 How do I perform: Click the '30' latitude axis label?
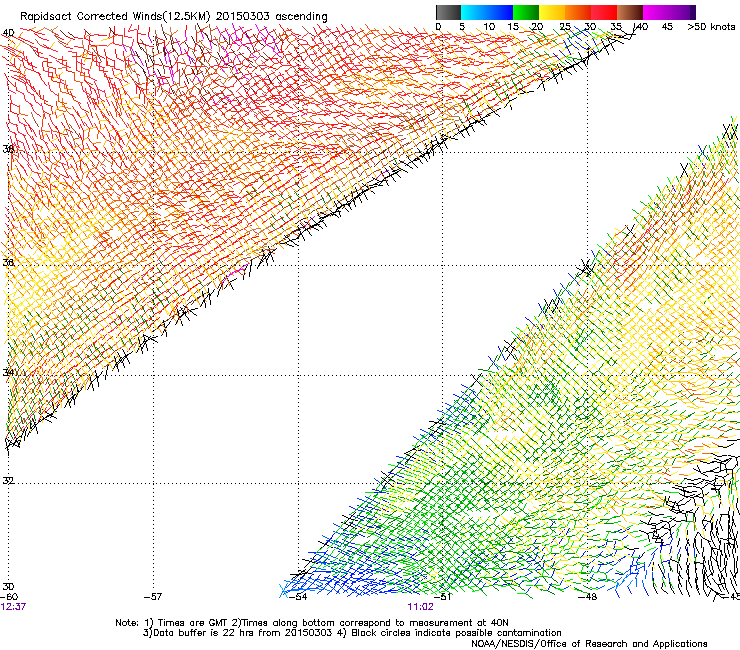[x=8, y=587]
